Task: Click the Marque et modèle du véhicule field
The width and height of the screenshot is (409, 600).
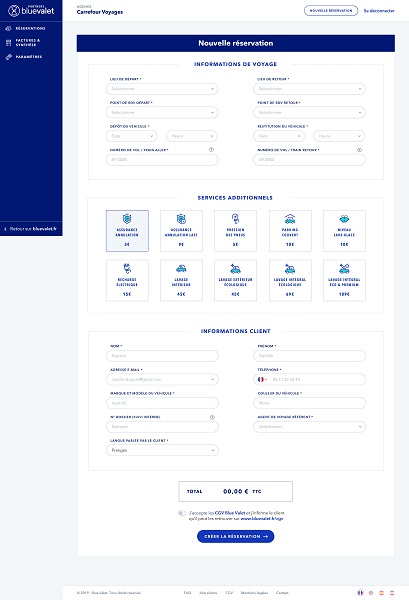Action: 162,403
